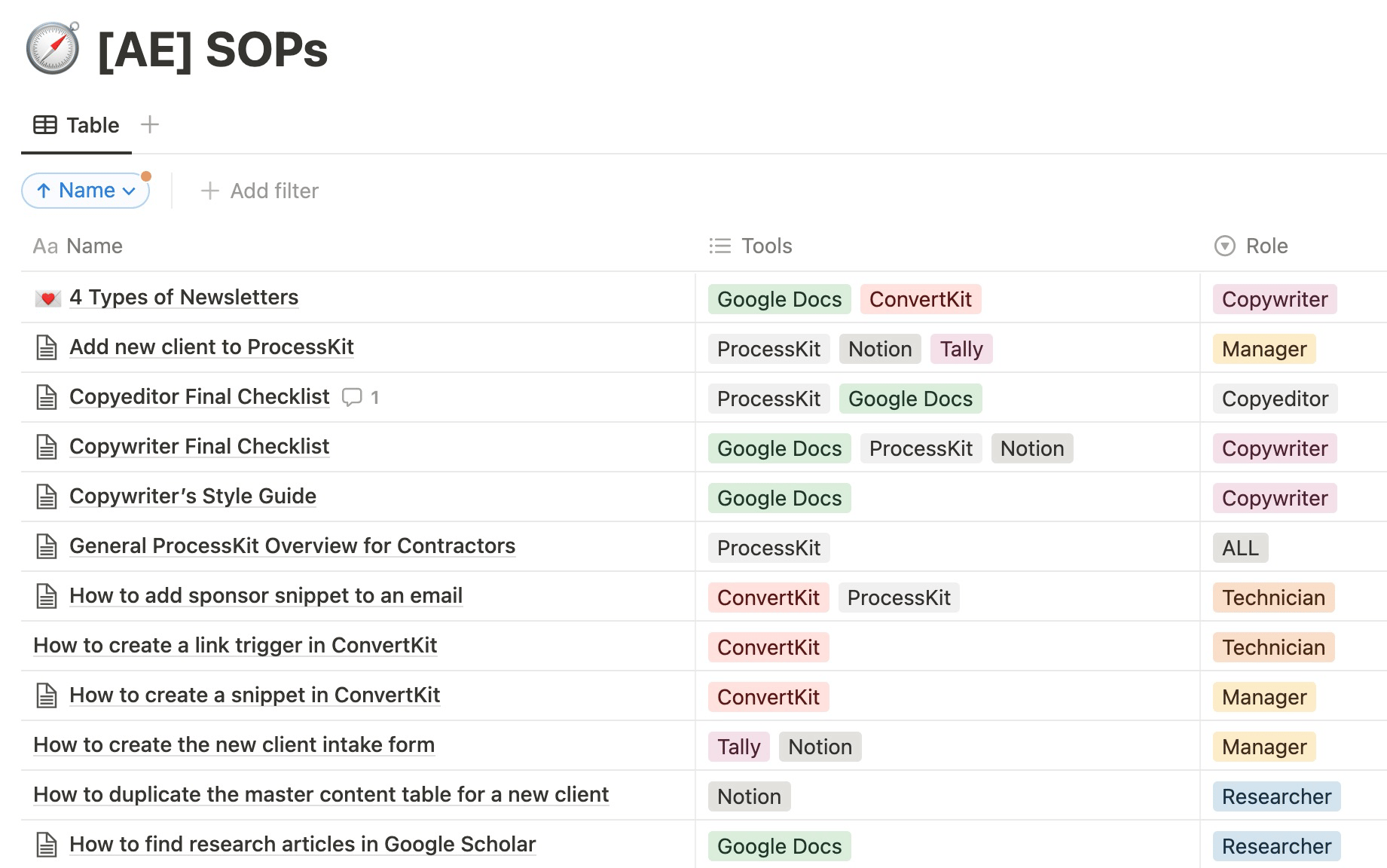Click the multi-select icon in Tools header

[x=720, y=246]
